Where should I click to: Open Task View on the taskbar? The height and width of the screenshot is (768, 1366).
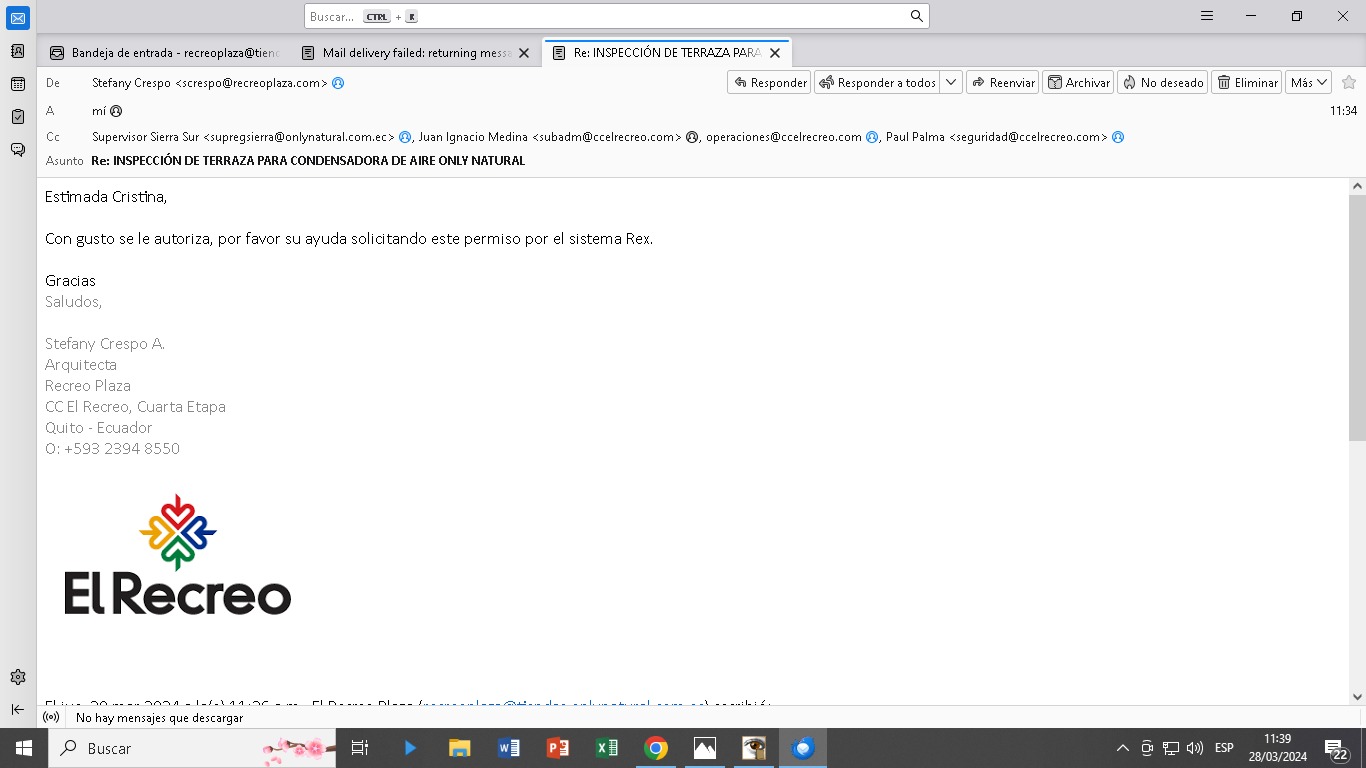pos(360,748)
